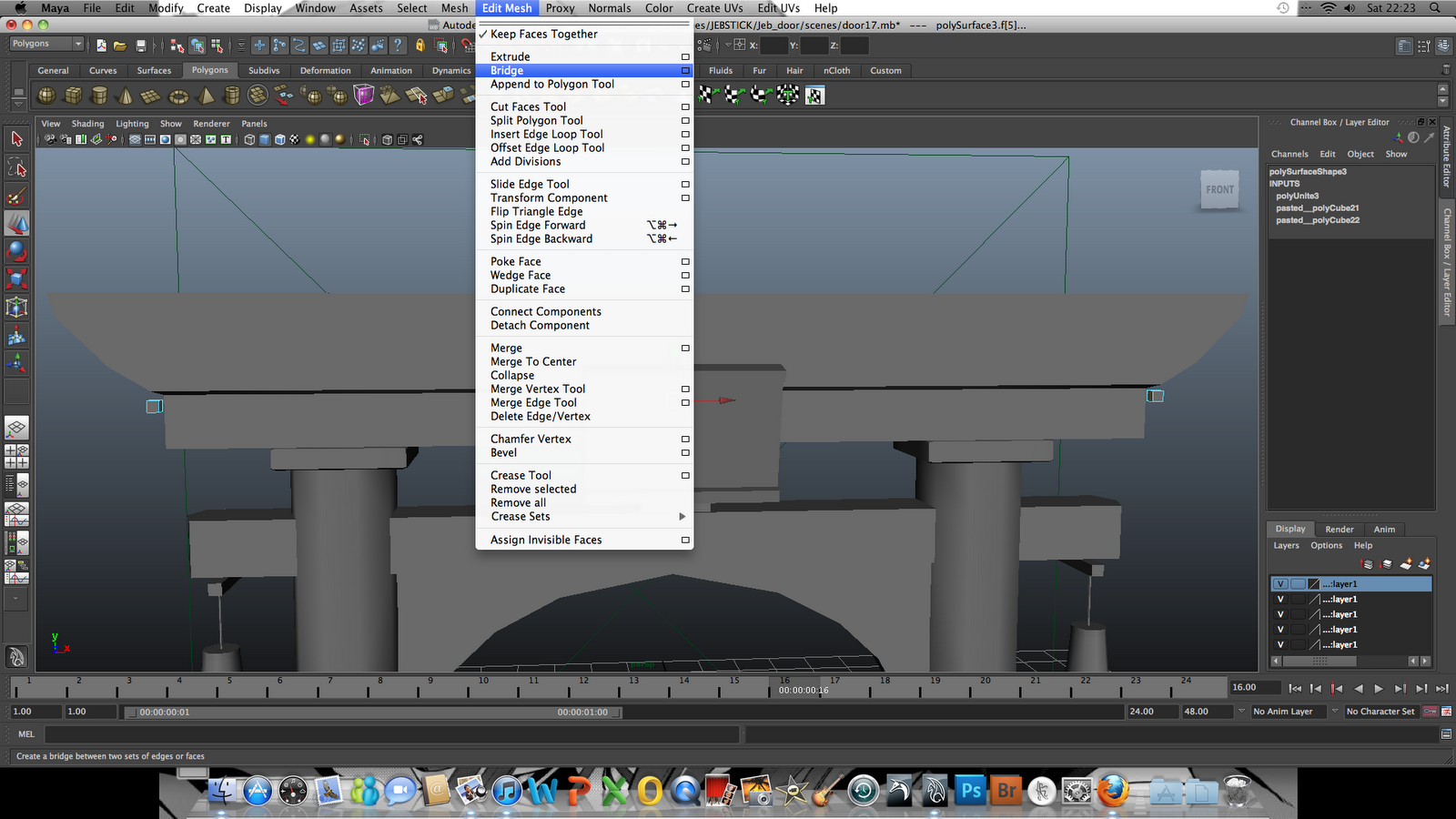Switch to the Surfaces shelf tab
The width and height of the screenshot is (1456, 819).
pyautogui.click(x=154, y=71)
